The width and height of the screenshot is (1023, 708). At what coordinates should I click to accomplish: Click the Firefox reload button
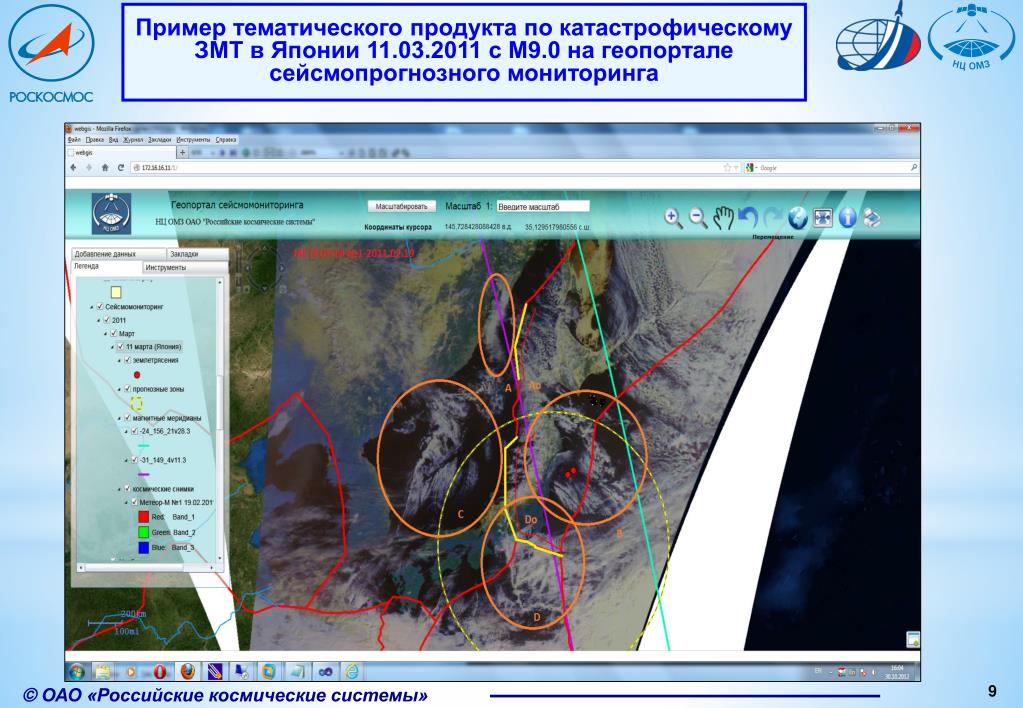pyautogui.click(x=121, y=168)
